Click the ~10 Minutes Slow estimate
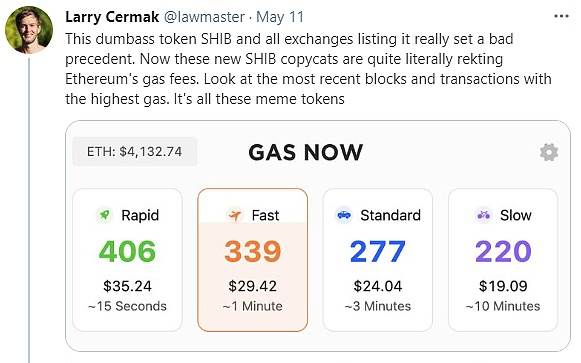581x363 pixels. pyautogui.click(x=503, y=306)
